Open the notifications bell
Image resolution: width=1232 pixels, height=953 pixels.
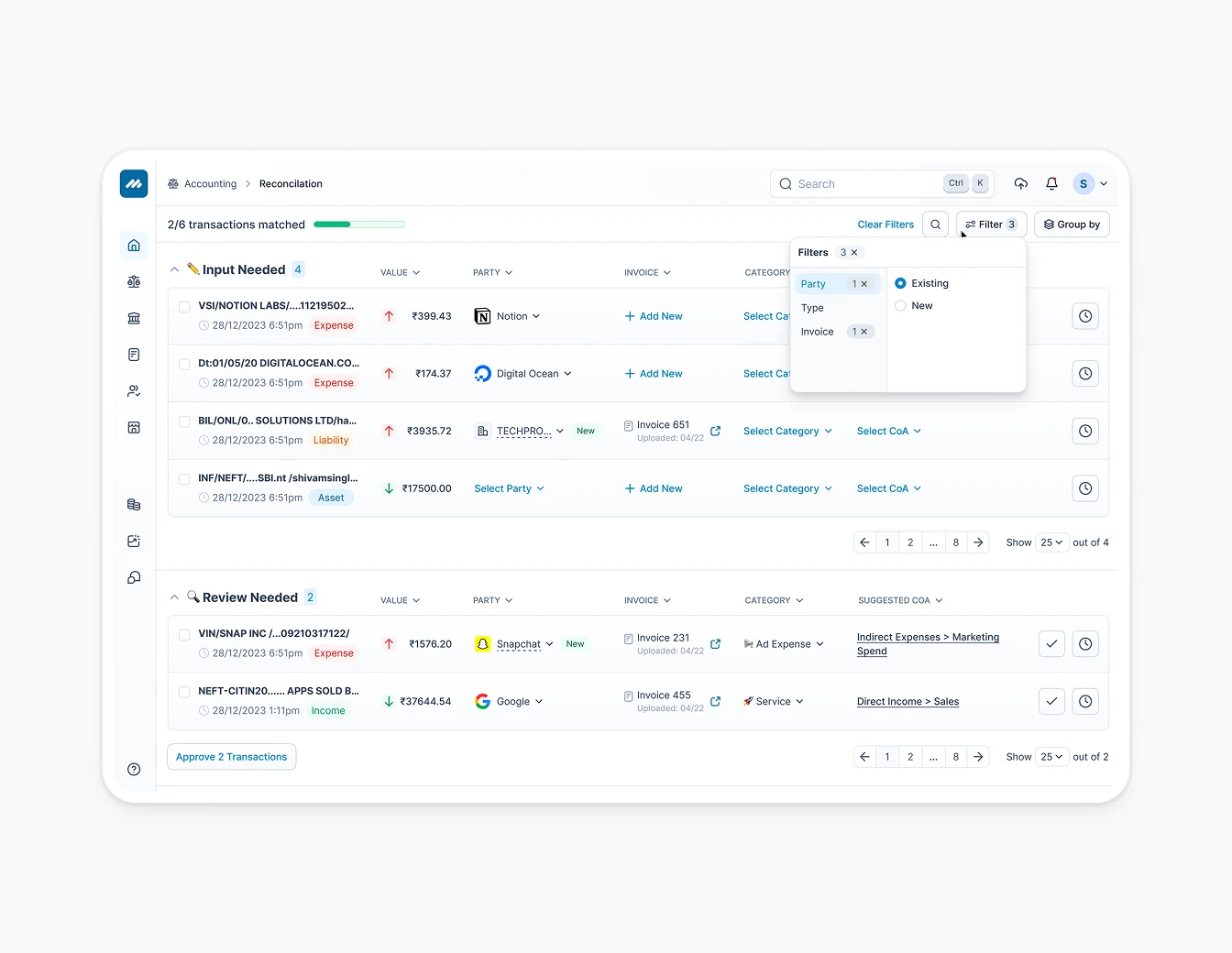1051,184
